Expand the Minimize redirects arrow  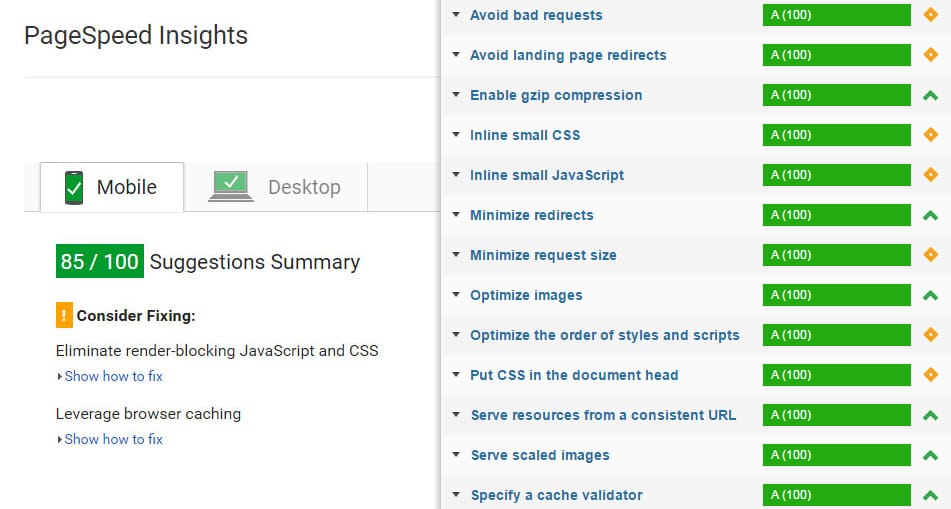456,215
